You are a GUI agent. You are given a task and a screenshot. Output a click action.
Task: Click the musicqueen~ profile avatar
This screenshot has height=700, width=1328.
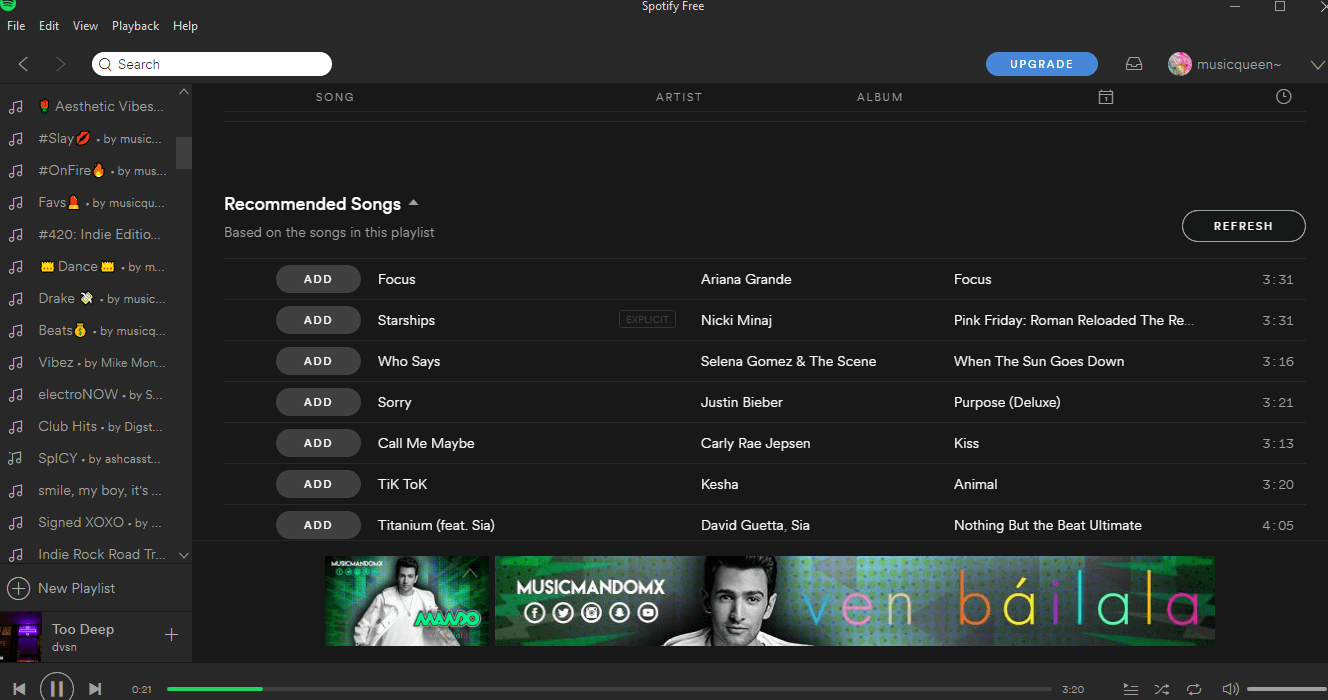point(1180,64)
